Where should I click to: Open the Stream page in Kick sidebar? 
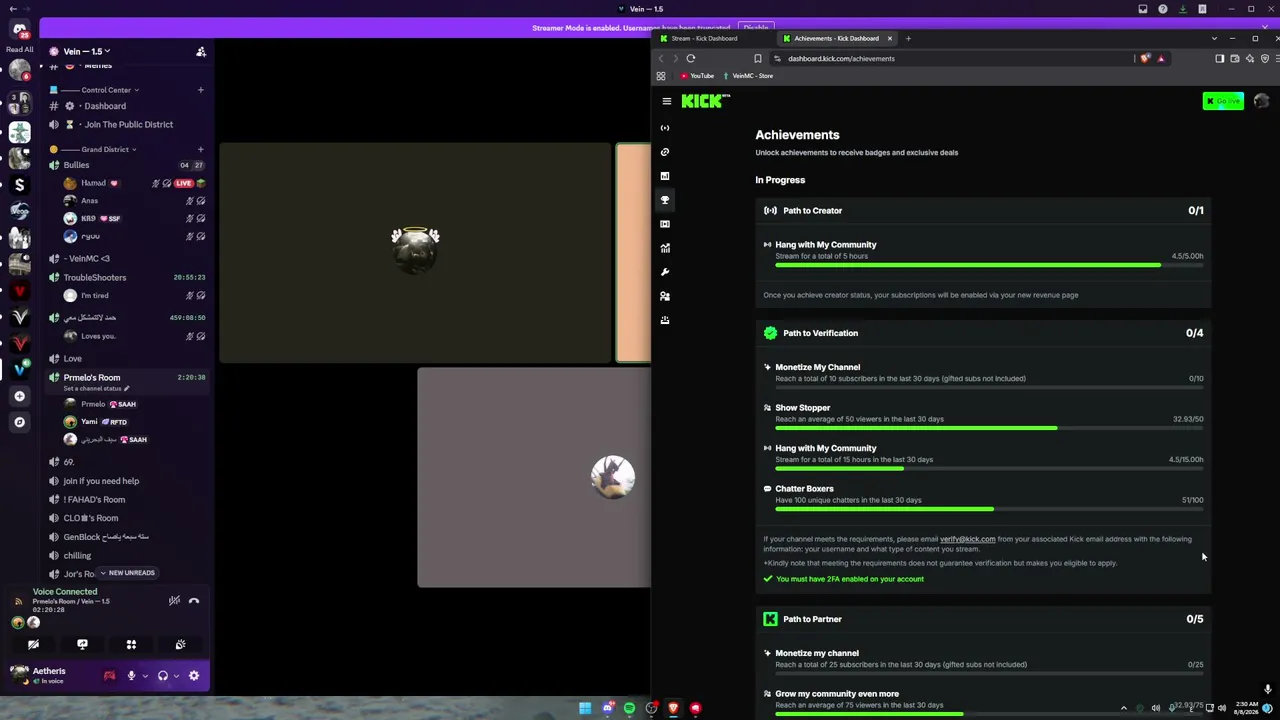pos(665,128)
